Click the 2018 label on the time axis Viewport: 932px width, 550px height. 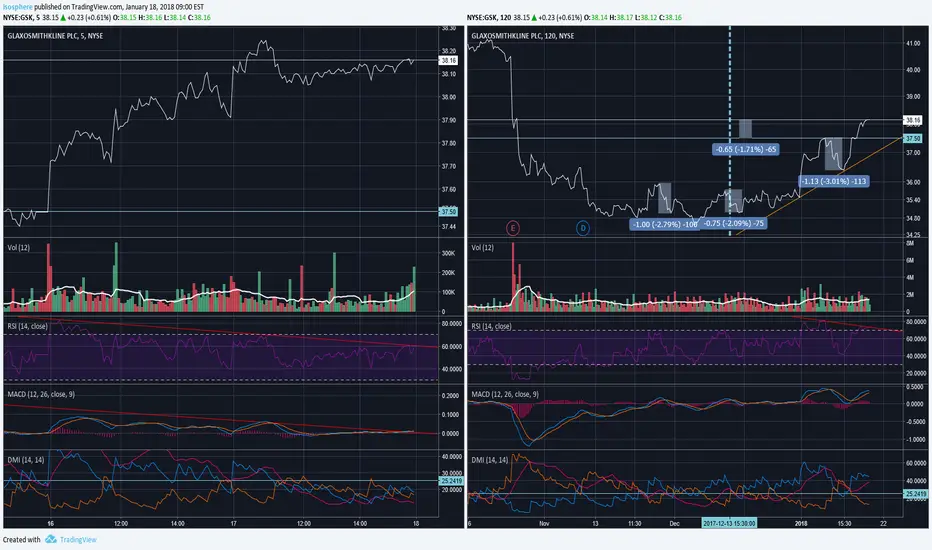801,524
